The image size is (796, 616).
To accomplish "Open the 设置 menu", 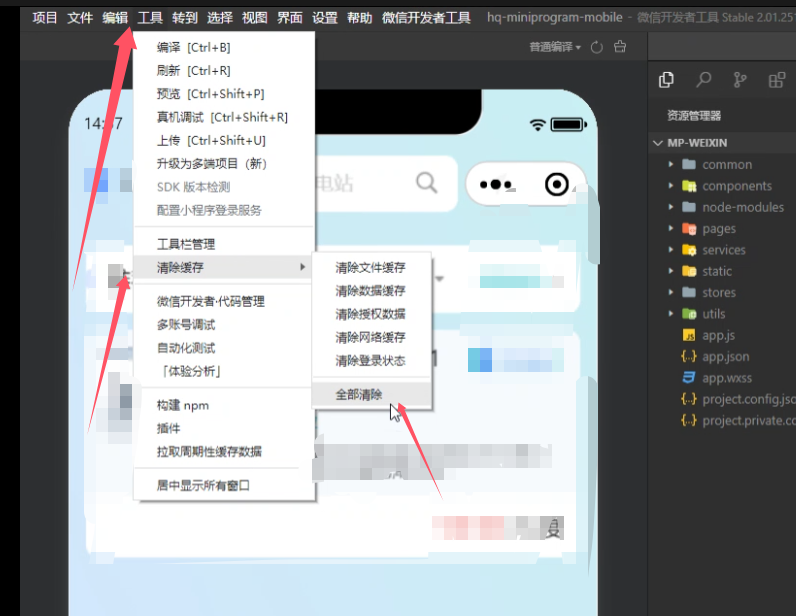I will pos(325,18).
